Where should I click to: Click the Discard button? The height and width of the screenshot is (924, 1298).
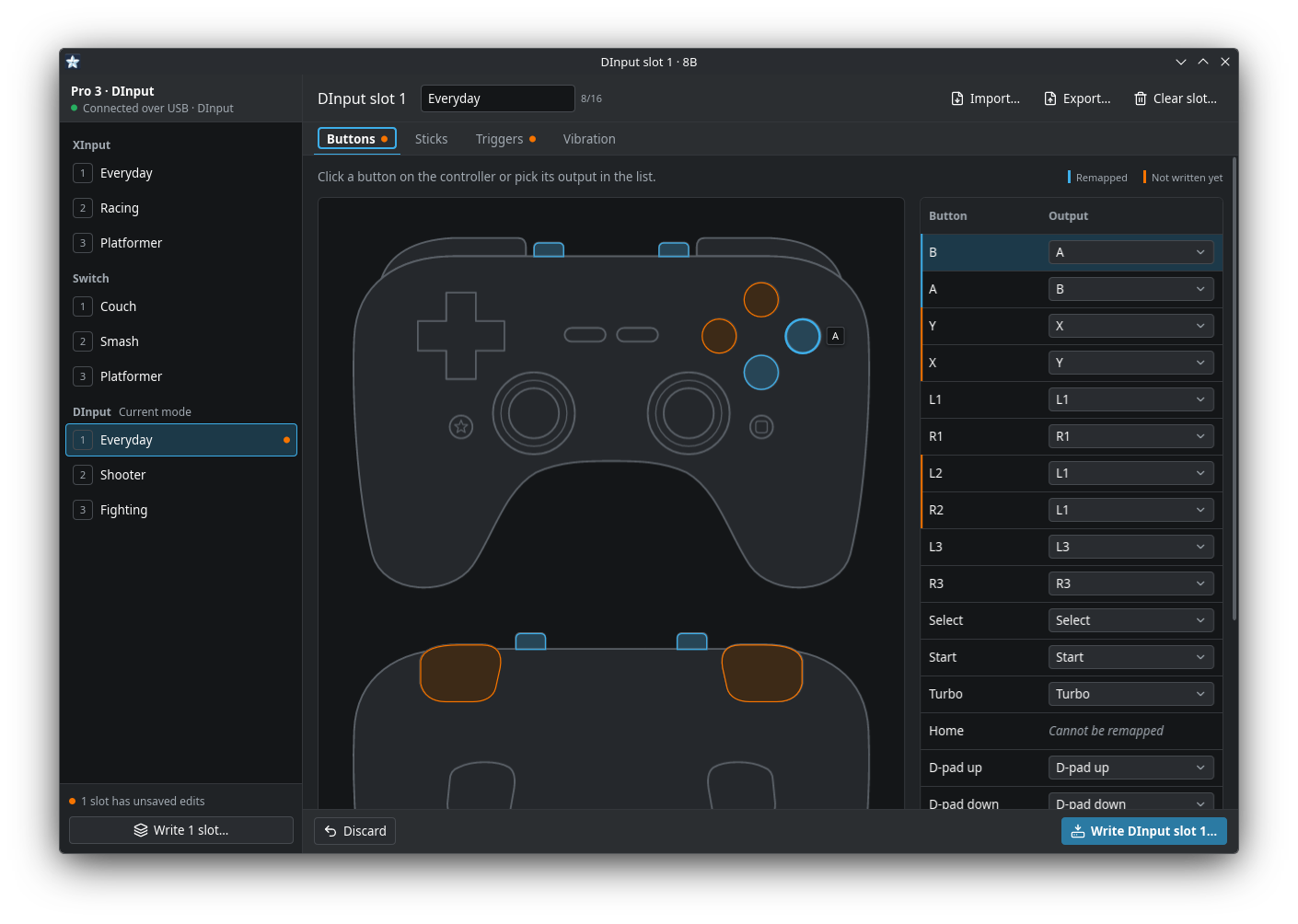click(x=355, y=831)
